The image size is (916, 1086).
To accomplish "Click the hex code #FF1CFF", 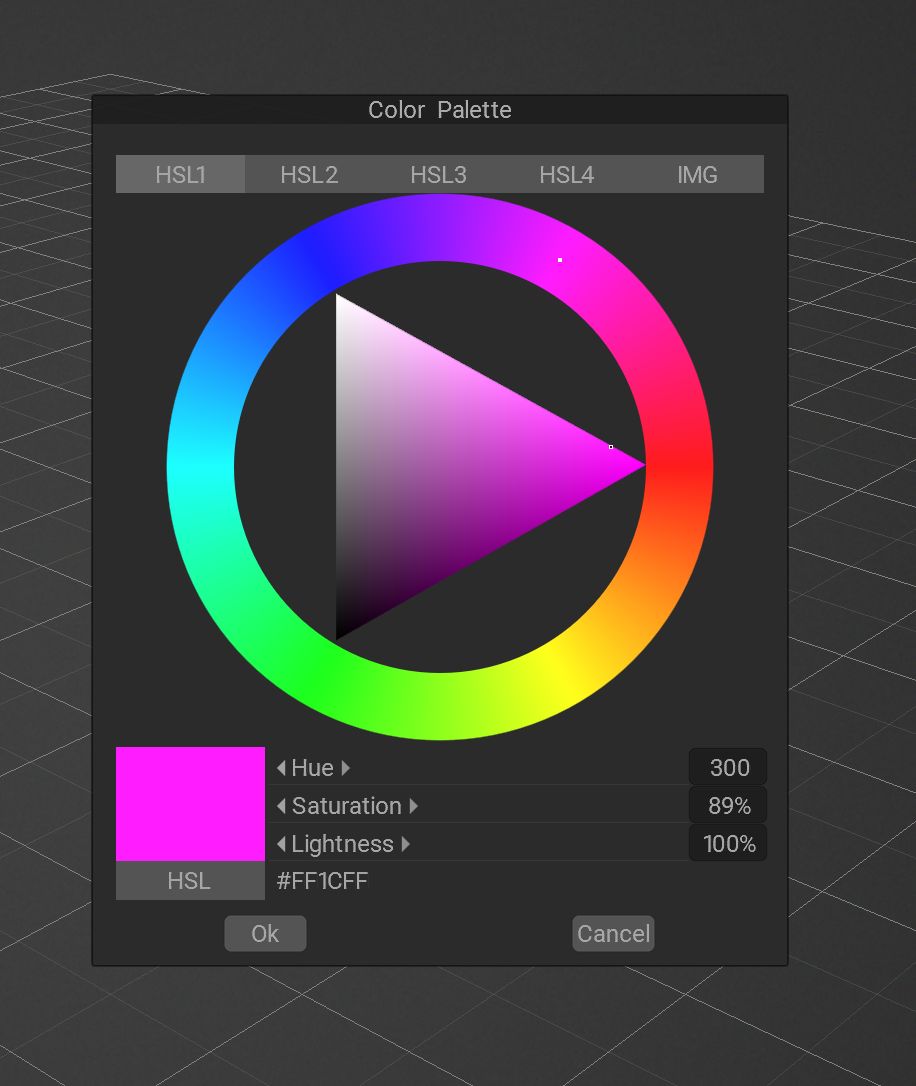I will point(322,881).
